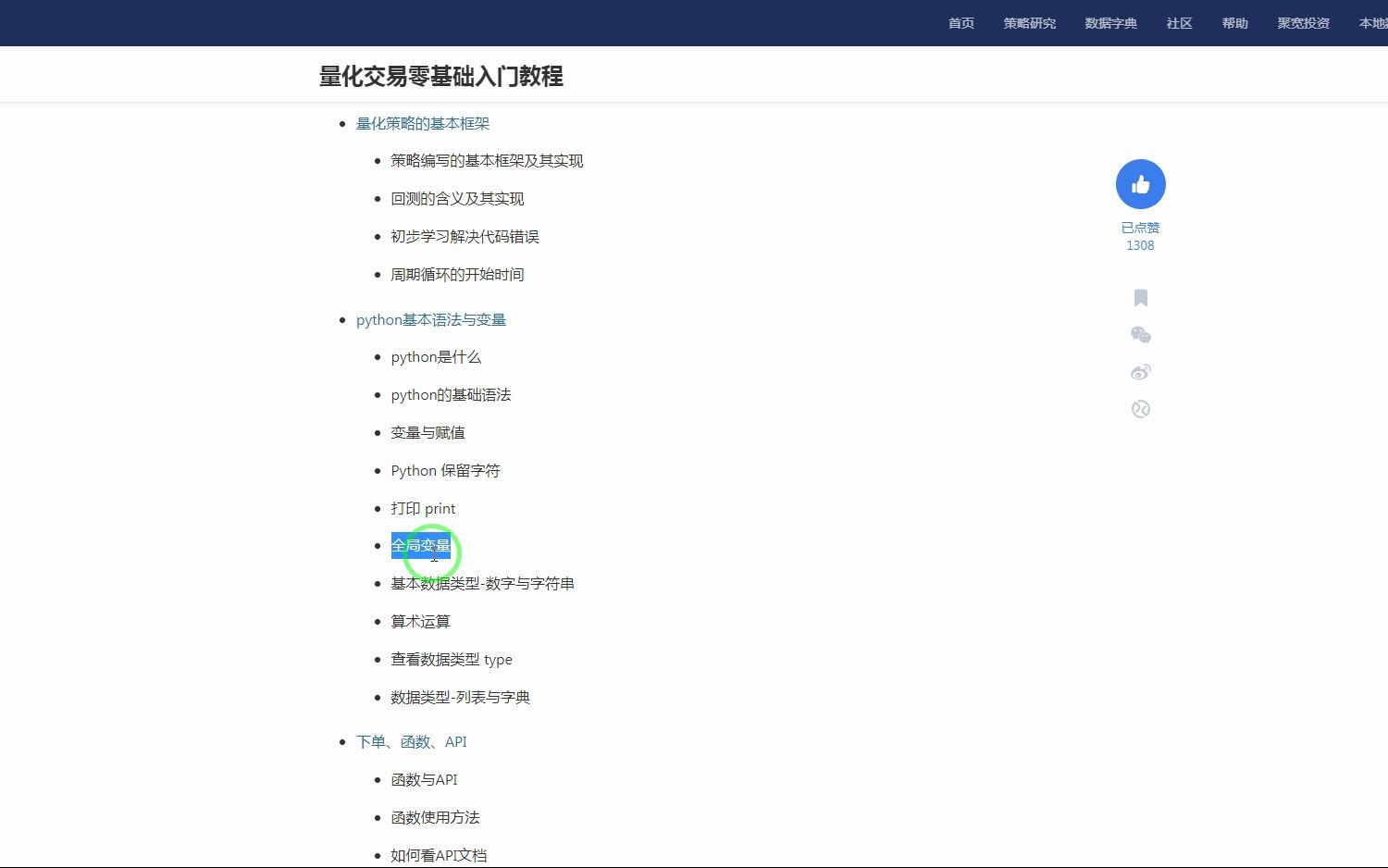Click the 如何看API文档 list entry
The image size is (1388, 868).
(439, 855)
